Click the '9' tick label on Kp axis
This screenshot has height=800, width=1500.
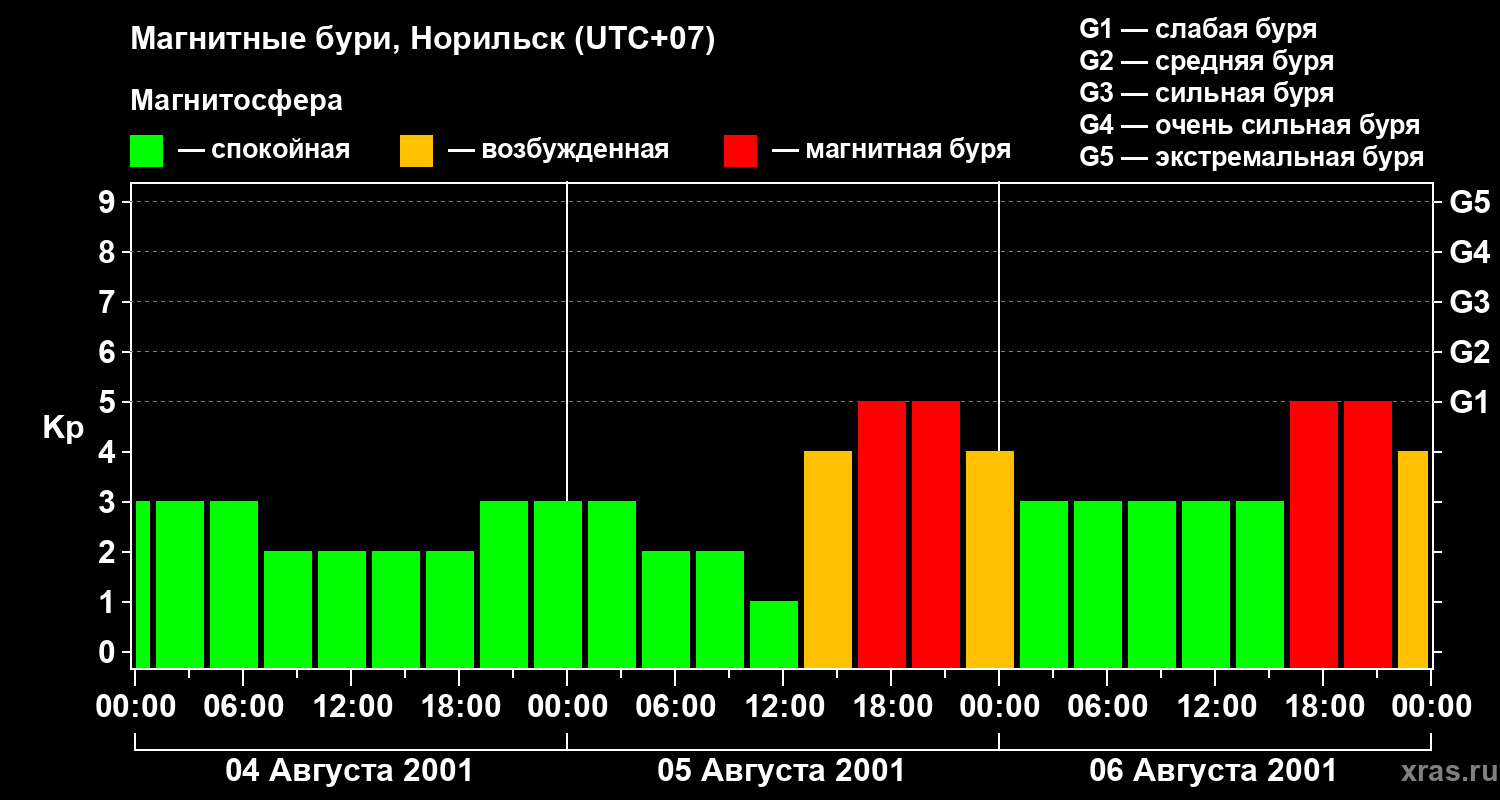(109, 202)
